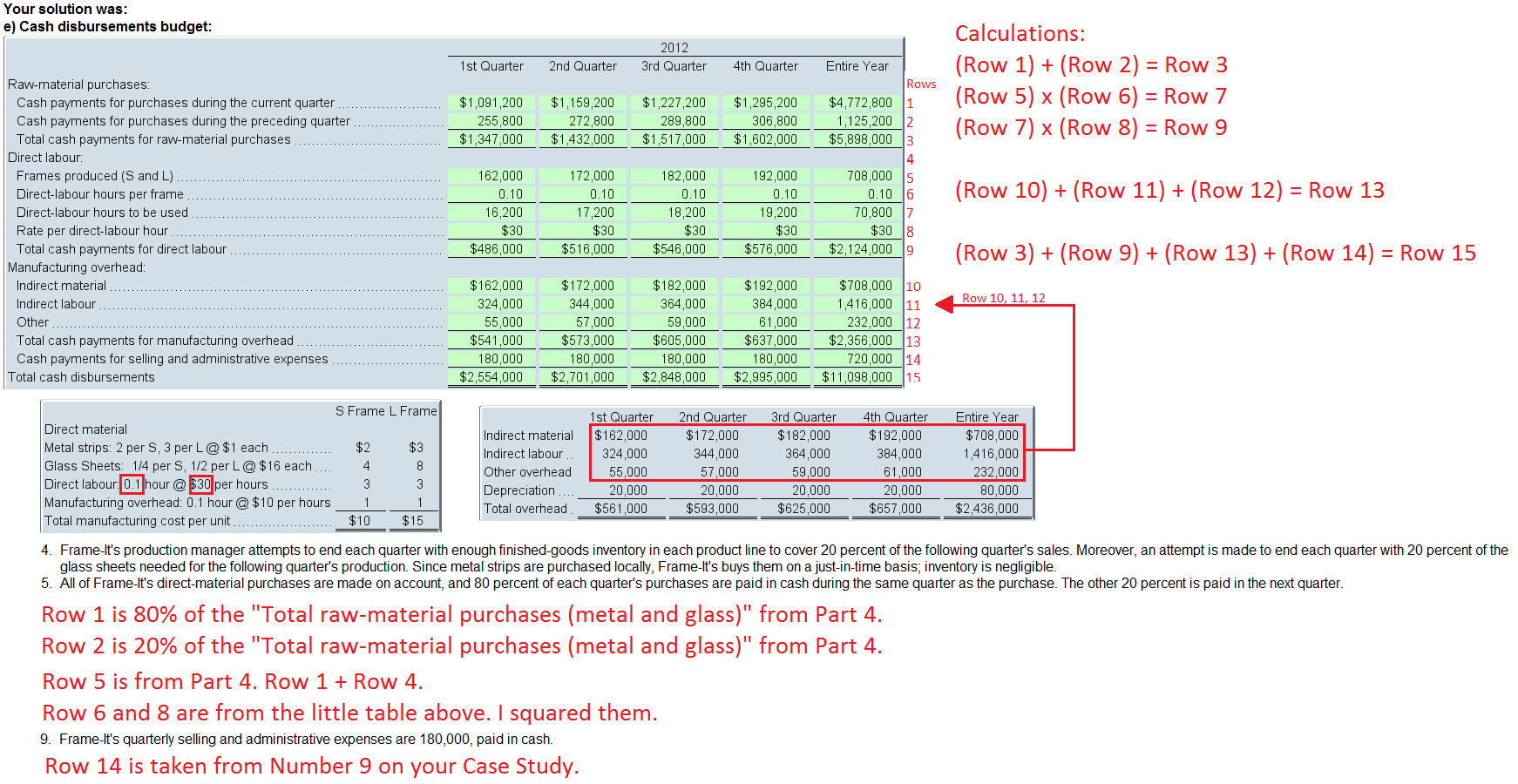Click the red-boxed 0.1 direct labour hours value

coord(132,484)
